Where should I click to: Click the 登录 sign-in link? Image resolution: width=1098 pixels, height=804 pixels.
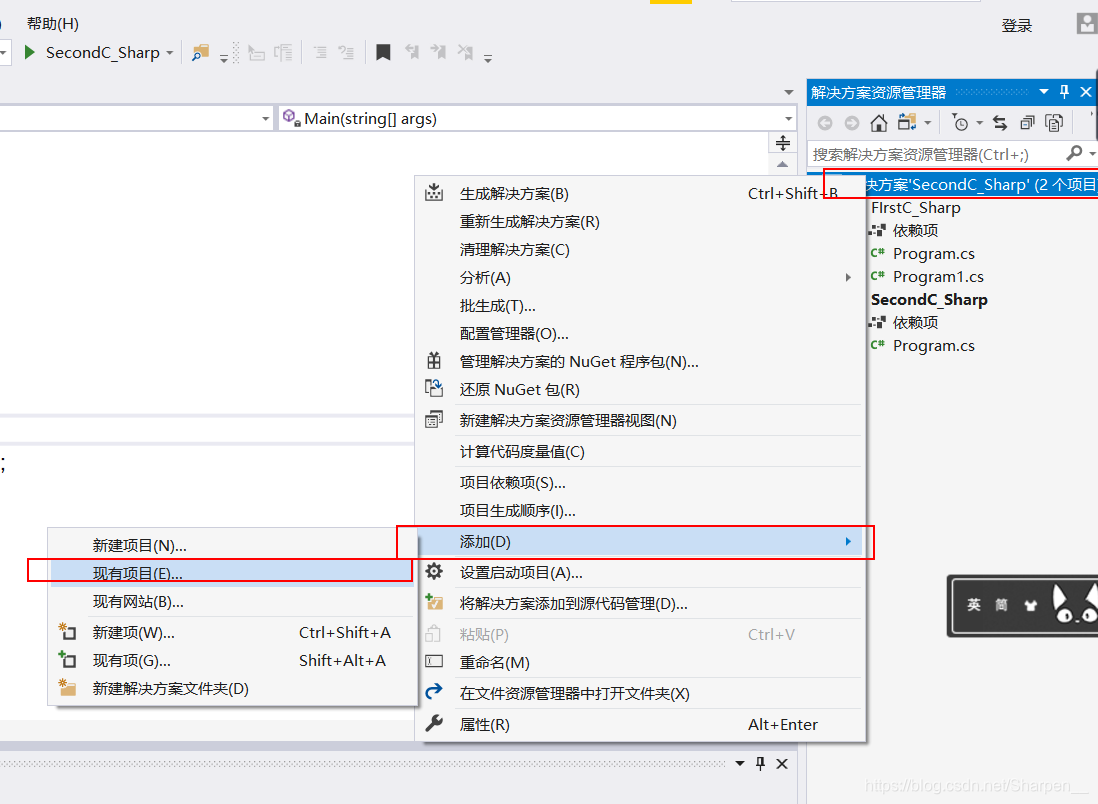[1017, 26]
